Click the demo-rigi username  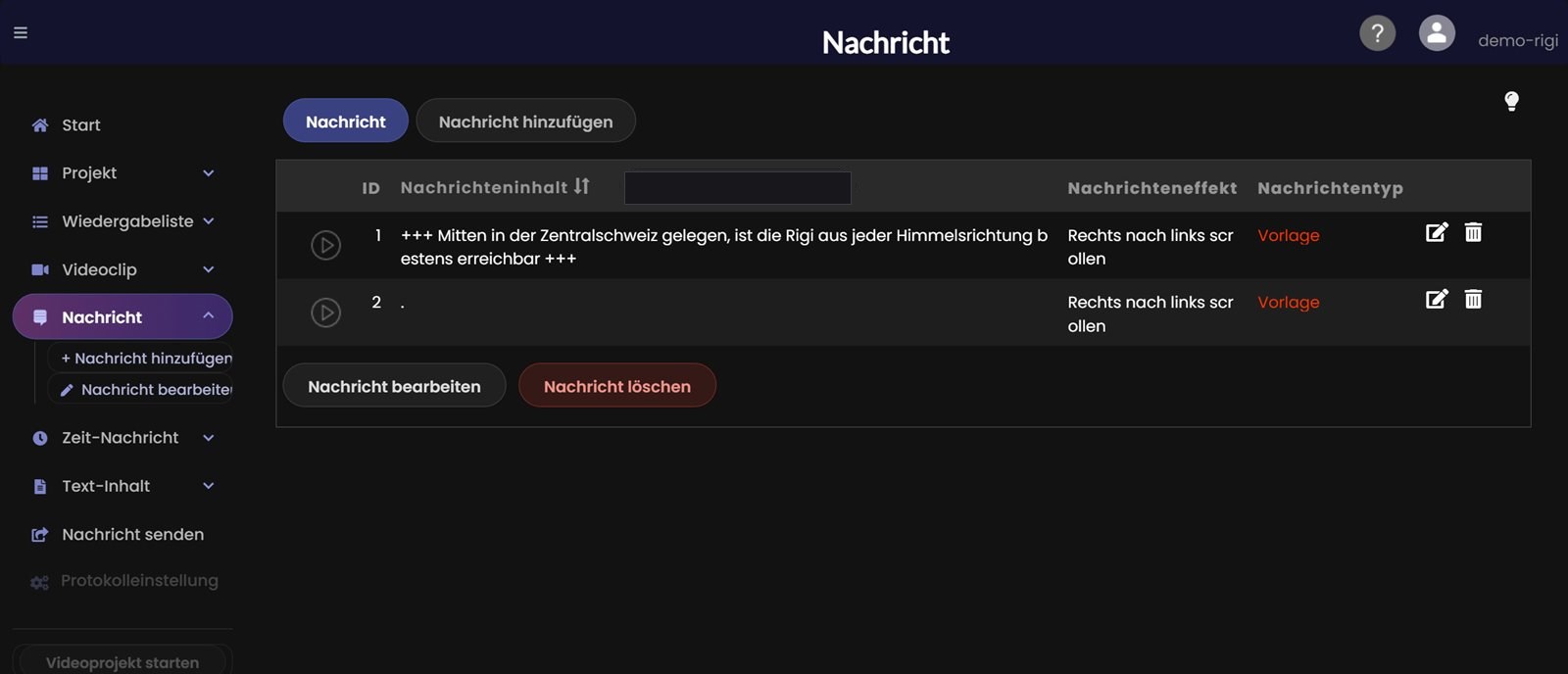pos(1517,40)
